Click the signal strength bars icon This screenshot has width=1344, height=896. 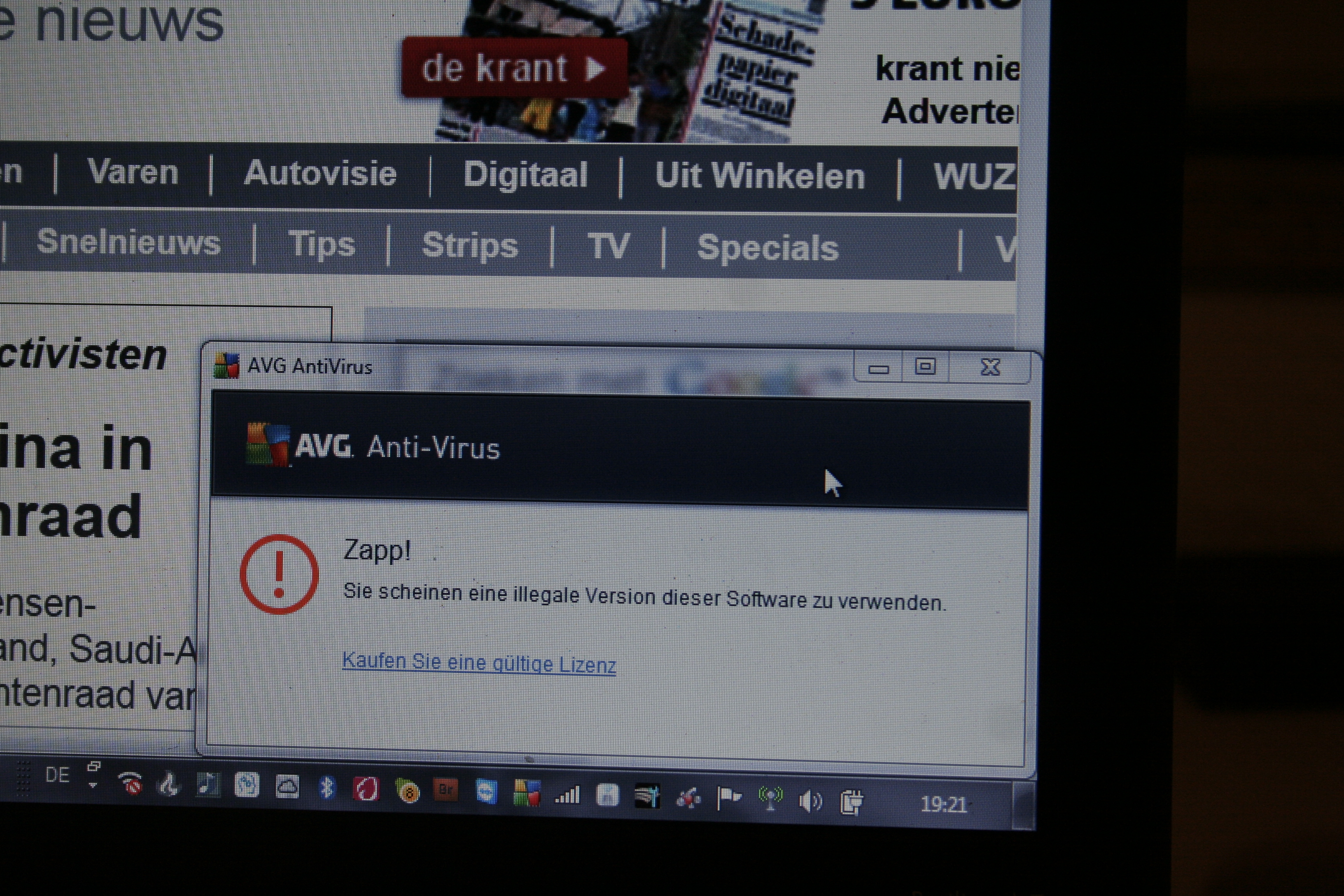click(567, 795)
